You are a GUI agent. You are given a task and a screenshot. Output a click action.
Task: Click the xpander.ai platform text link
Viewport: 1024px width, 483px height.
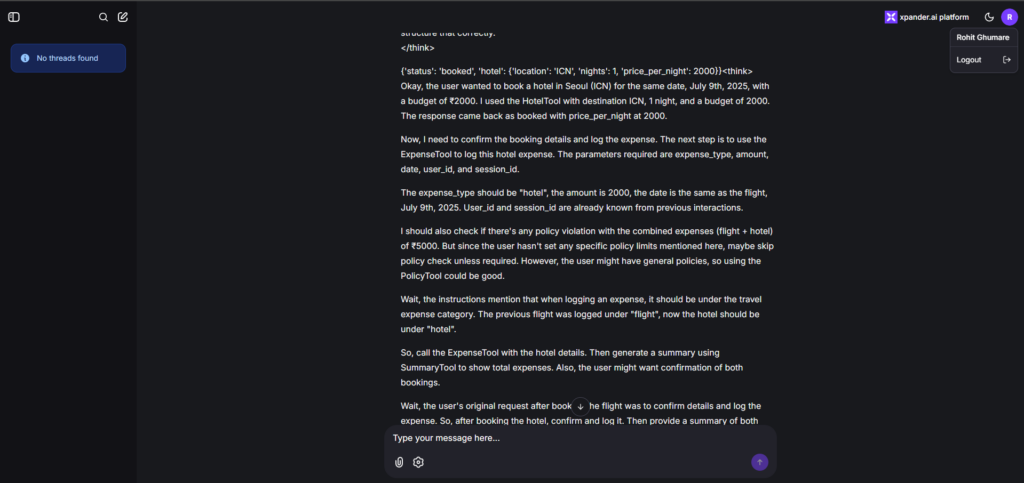[934, 17]
